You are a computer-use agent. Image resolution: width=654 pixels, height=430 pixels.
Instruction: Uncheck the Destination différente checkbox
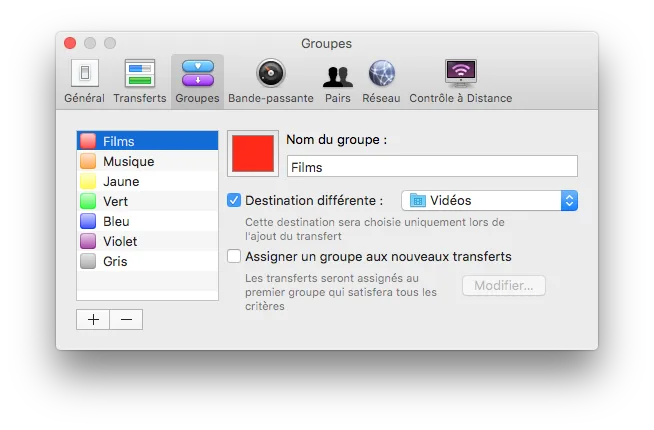click(x=234, y=201)
